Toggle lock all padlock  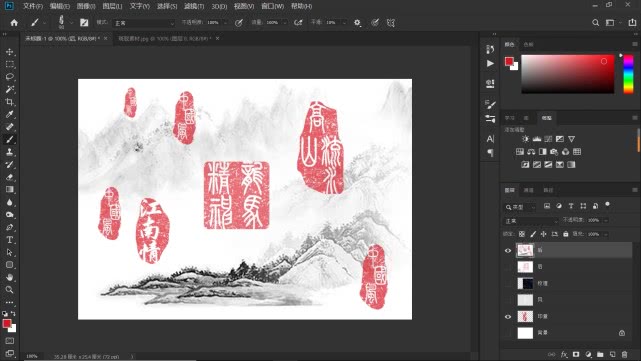565,234
